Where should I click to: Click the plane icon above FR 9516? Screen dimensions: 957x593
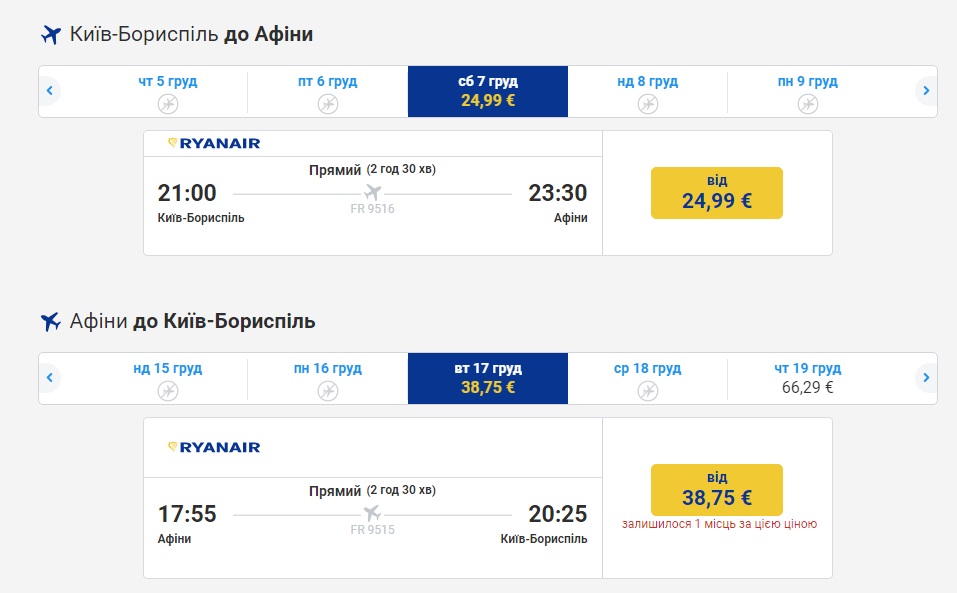coord(373,192)
